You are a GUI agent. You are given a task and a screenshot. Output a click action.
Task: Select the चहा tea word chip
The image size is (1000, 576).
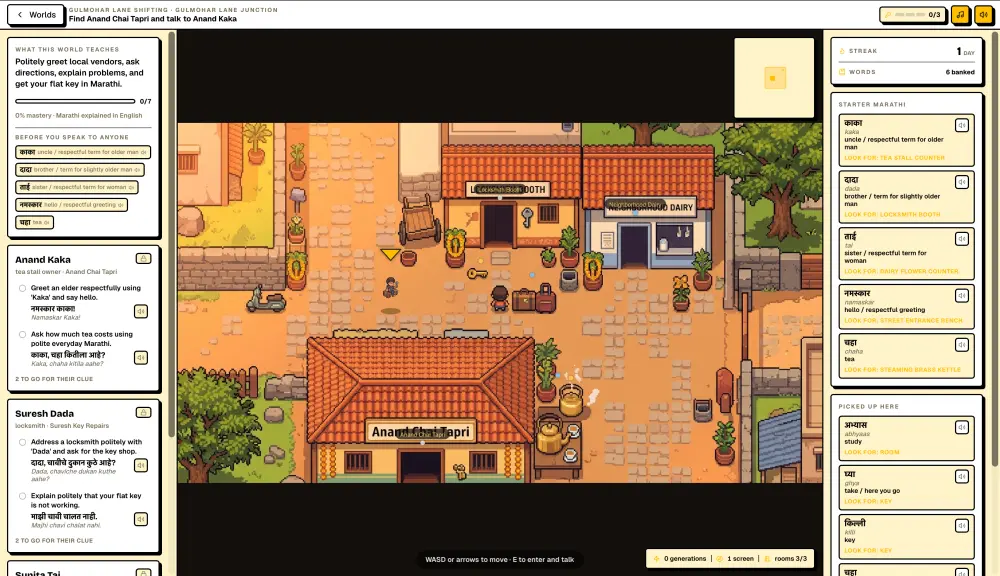click(34, 222)
